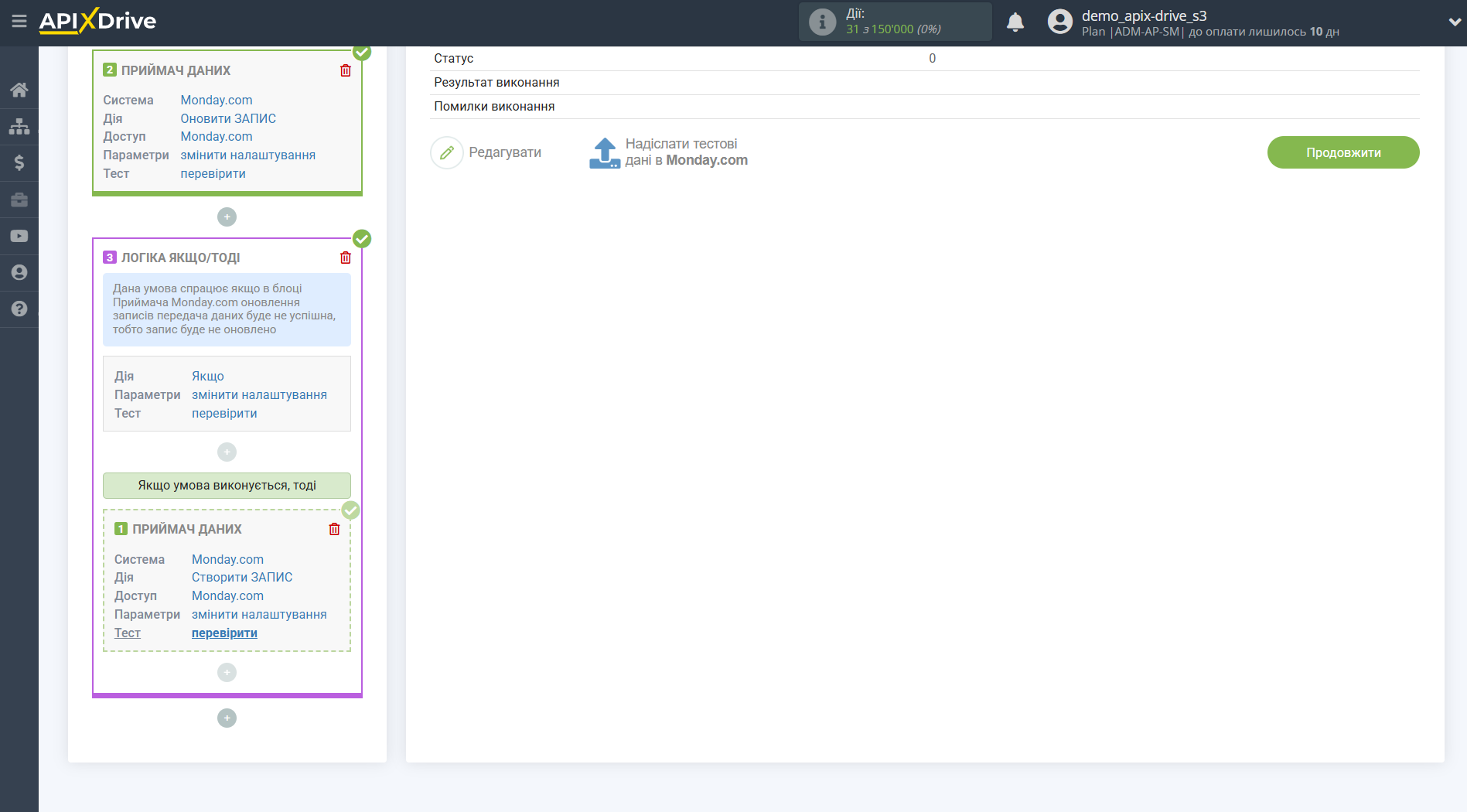Click змінити налаштування in If block

coord(259,394)
